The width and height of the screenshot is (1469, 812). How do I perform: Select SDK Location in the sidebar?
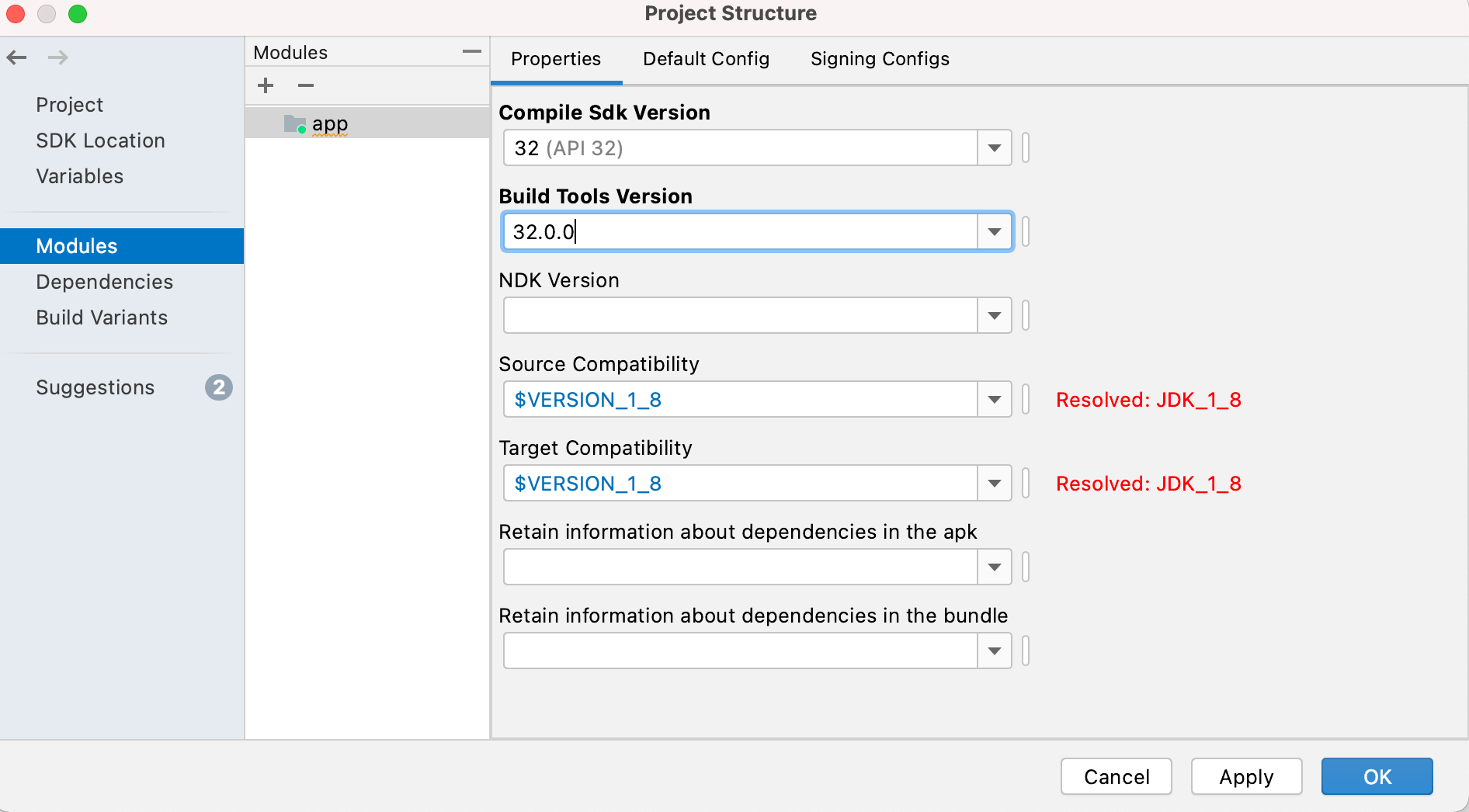pyautogui.click(x=100, y=141)
